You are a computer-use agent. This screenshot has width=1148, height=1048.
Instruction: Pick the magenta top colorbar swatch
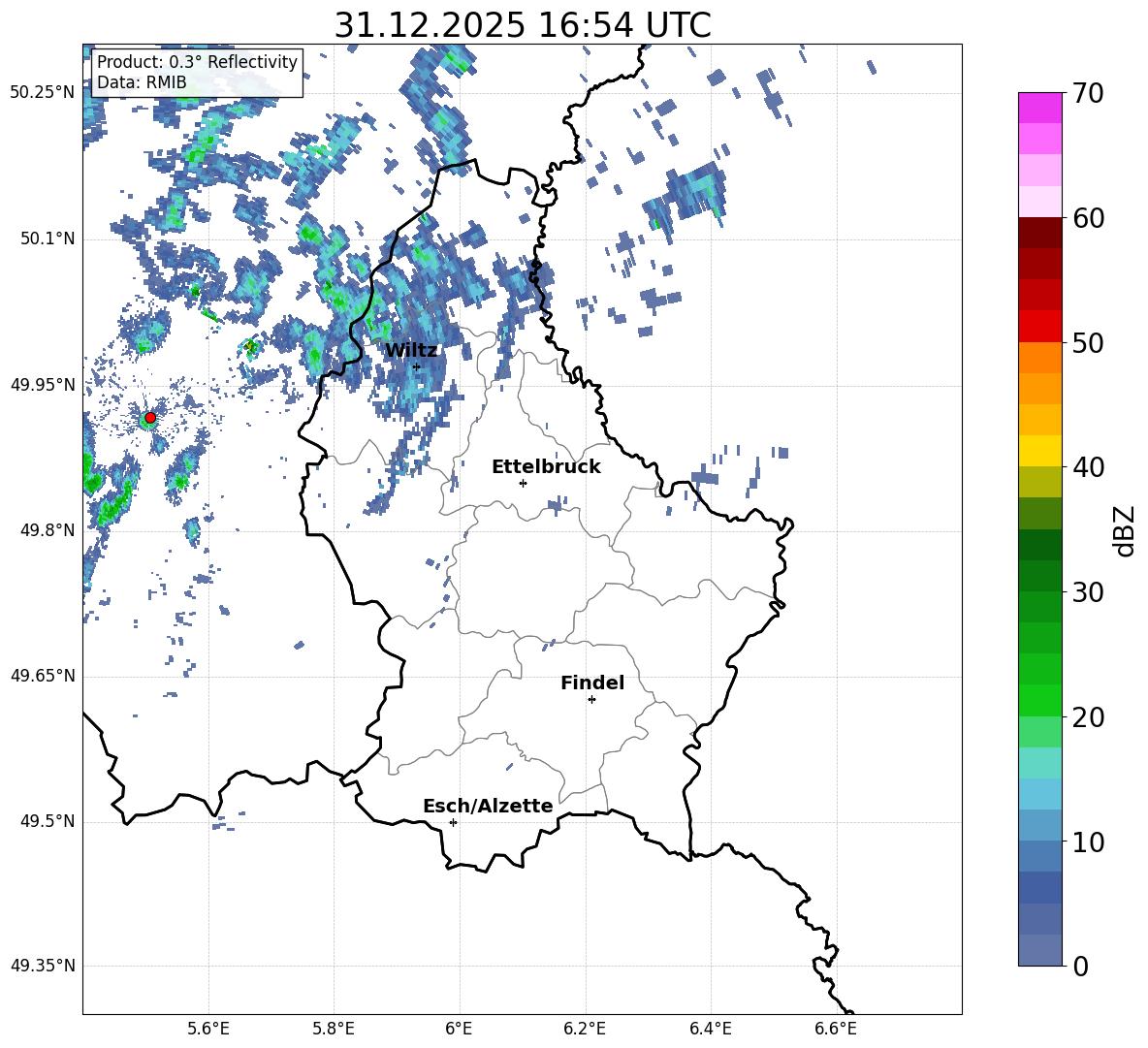(1040, 108)
